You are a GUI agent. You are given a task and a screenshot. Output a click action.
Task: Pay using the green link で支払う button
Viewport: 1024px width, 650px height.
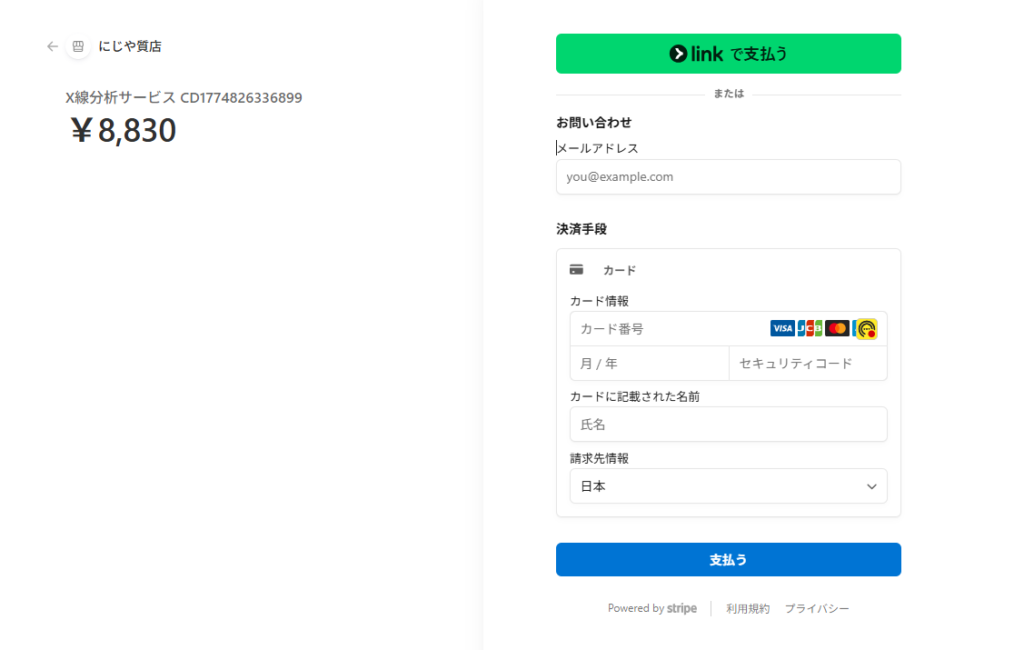pos(728,54)
